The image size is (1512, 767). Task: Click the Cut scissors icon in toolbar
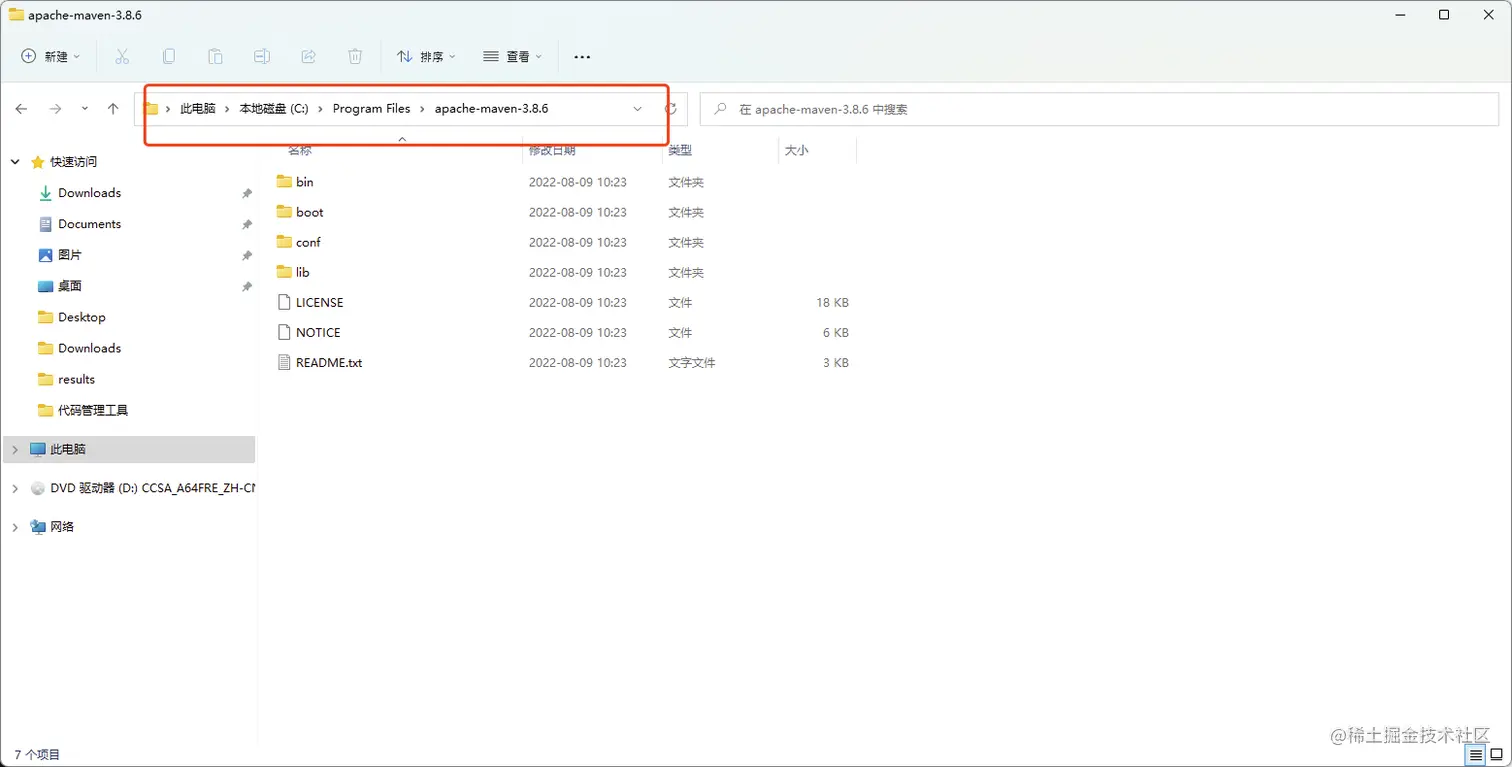pos(122,57)
